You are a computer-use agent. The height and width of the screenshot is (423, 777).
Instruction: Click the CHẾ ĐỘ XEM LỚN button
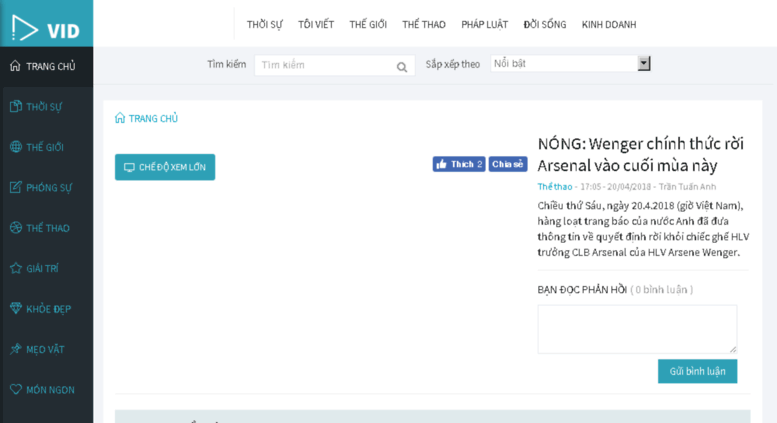point(165,167)
